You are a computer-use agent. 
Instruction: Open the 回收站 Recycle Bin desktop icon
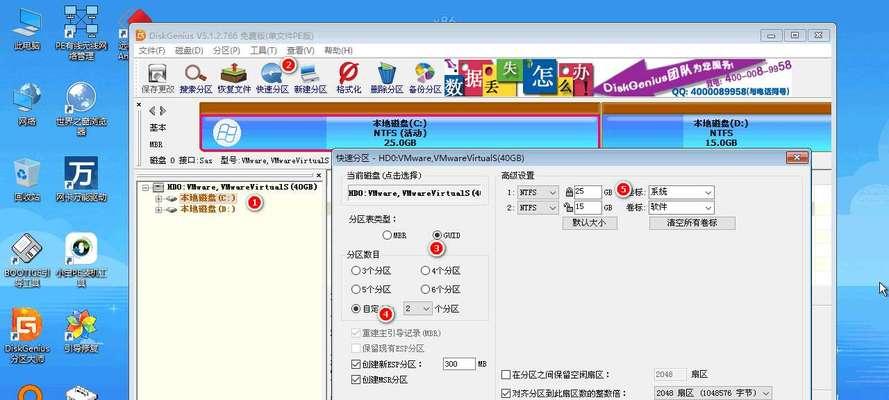click(27, 180)
